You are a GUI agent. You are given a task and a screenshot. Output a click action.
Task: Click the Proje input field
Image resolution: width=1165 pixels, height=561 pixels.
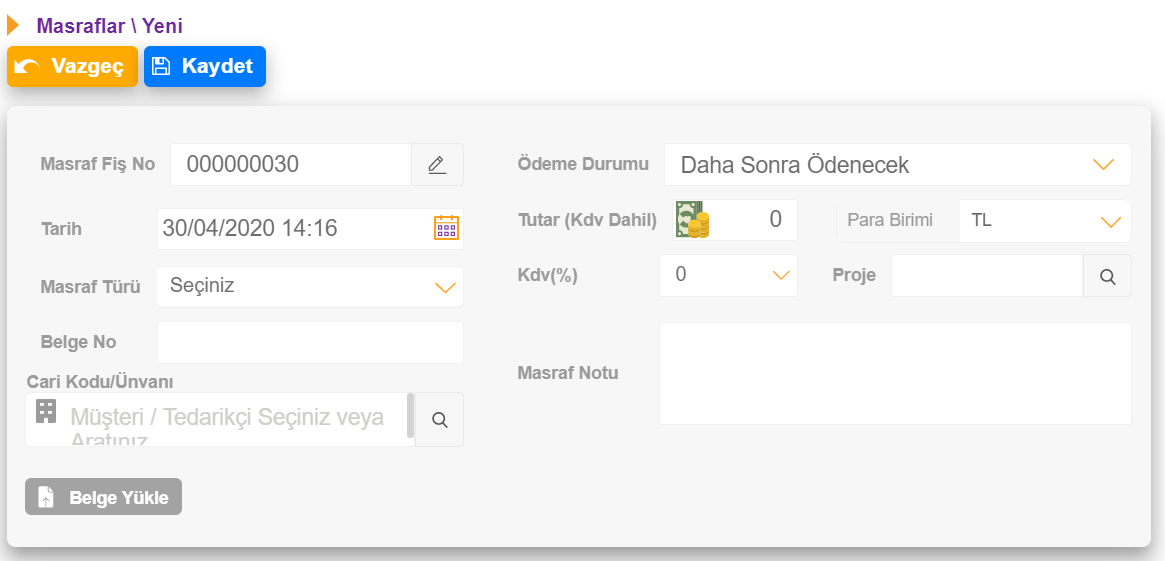point(987,276)
